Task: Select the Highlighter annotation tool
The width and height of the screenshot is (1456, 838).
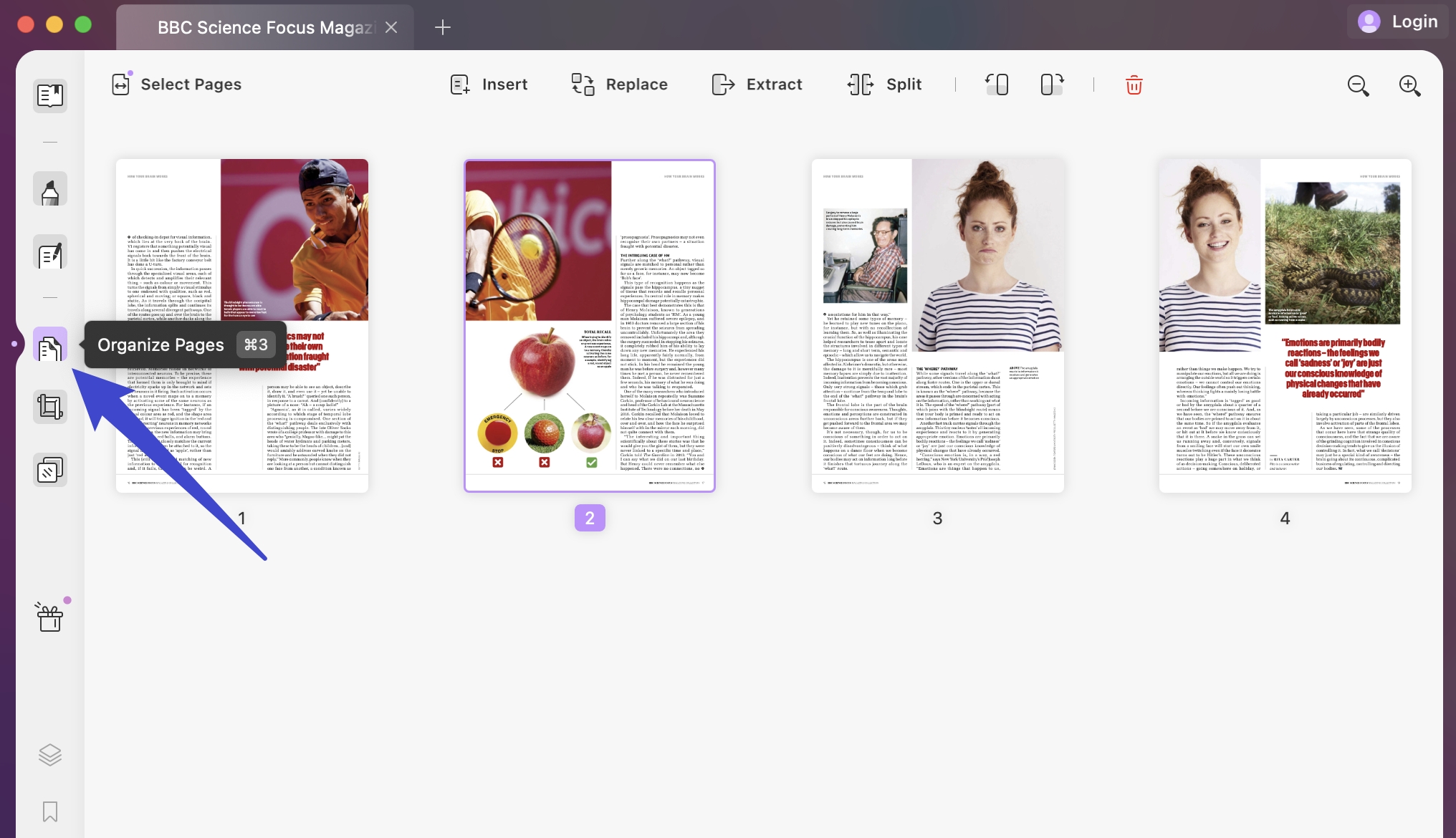Action: pos(50,188)
